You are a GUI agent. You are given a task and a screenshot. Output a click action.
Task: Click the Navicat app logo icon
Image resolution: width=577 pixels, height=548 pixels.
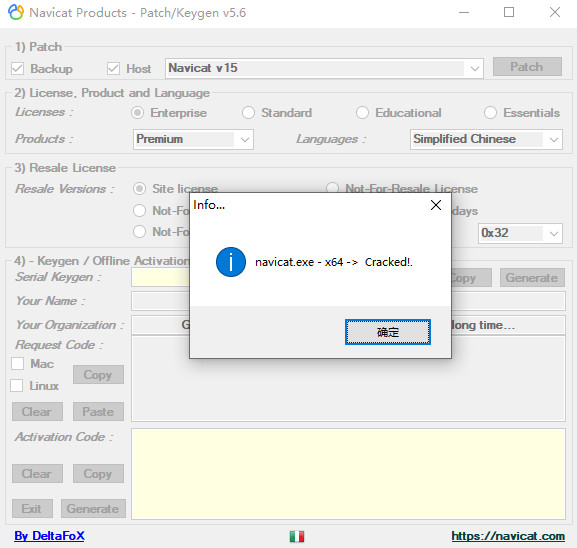(x=16, y=13)
